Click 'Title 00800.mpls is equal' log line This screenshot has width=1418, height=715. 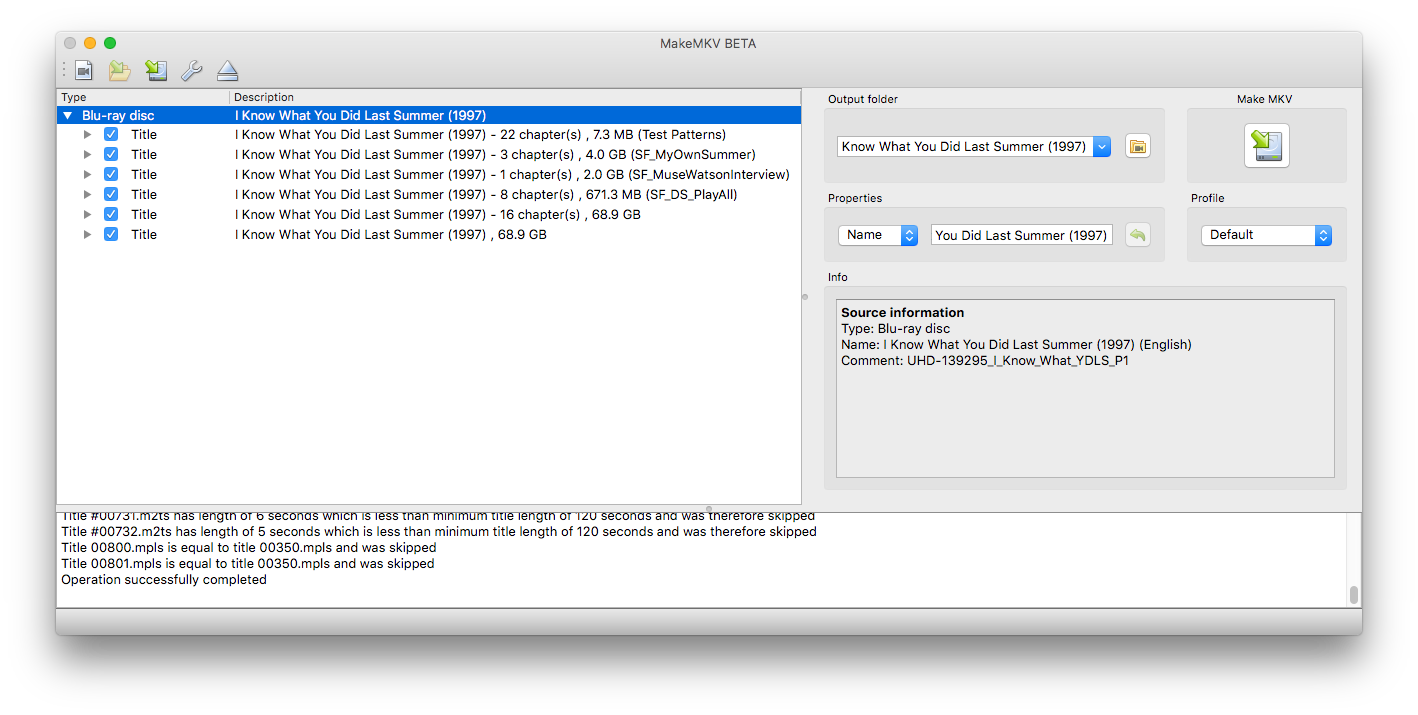pyautogui.click(x=249, y=548)
